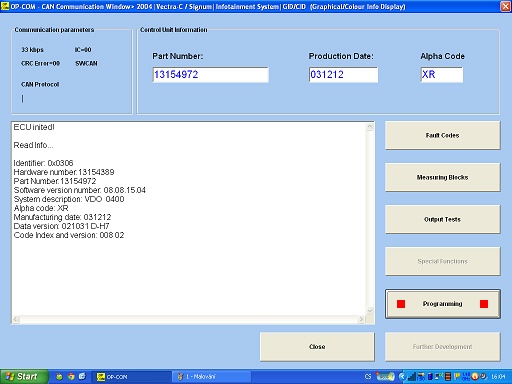The height and width of the screenshot is (384, 512).
Task: Click the log scrollbar down arrow
Action: coord(370,311)
